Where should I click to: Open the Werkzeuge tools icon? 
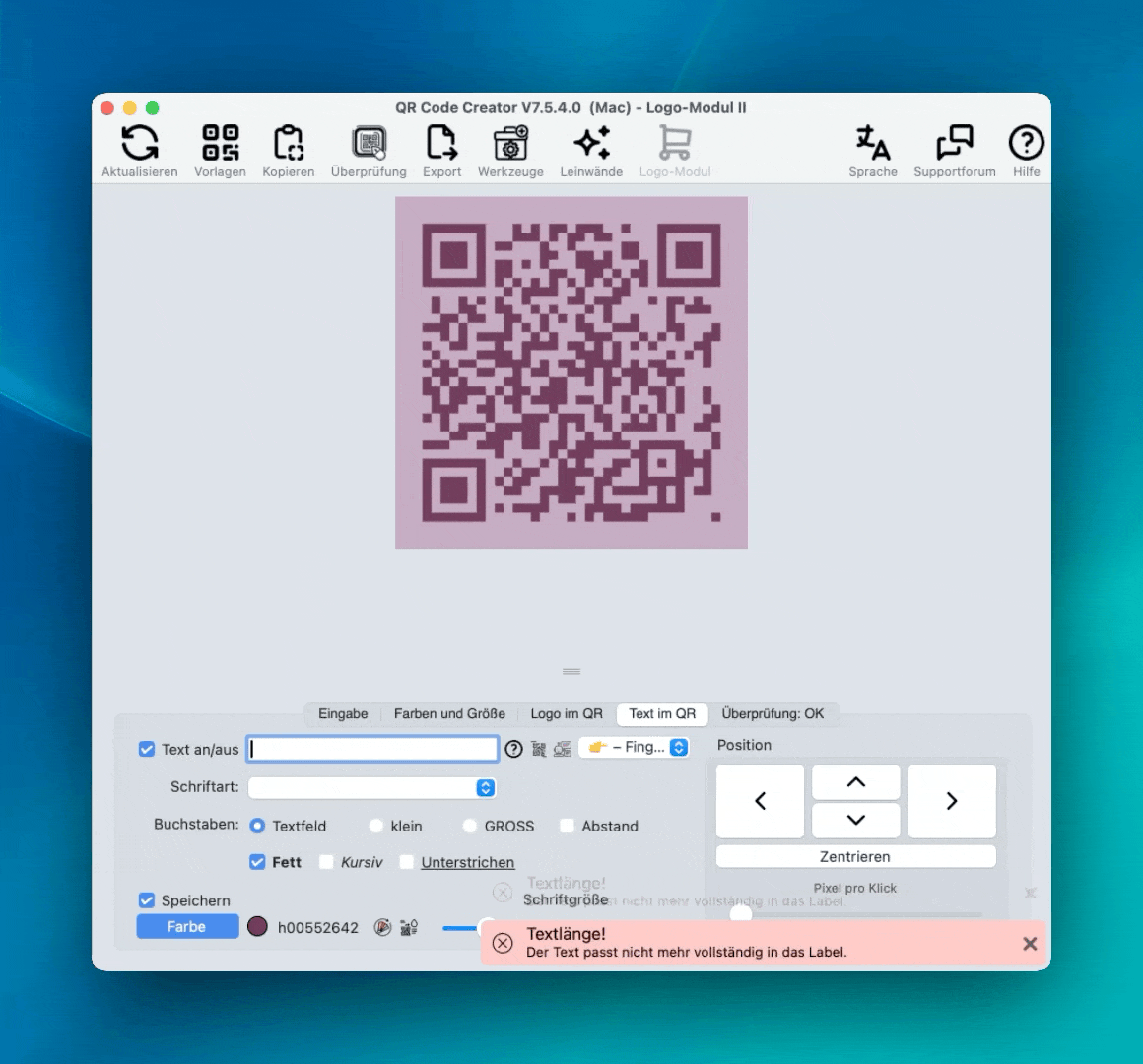click(x=510, y=144)
